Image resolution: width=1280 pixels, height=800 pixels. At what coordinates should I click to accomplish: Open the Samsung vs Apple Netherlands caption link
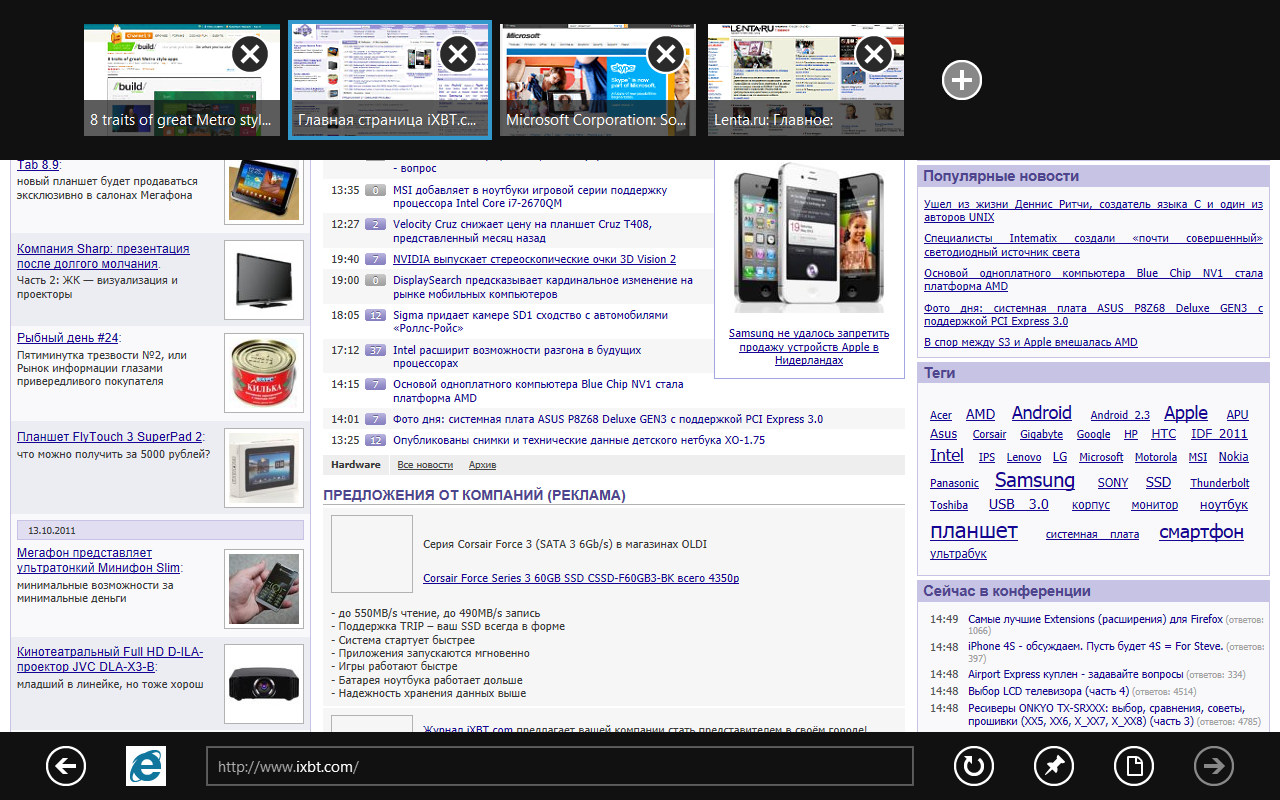[x=808, y=347]
